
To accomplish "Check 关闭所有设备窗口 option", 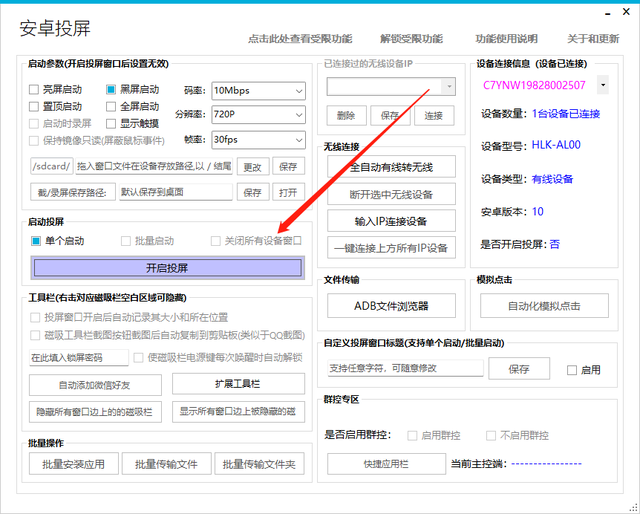I will (x=216, y=241).
